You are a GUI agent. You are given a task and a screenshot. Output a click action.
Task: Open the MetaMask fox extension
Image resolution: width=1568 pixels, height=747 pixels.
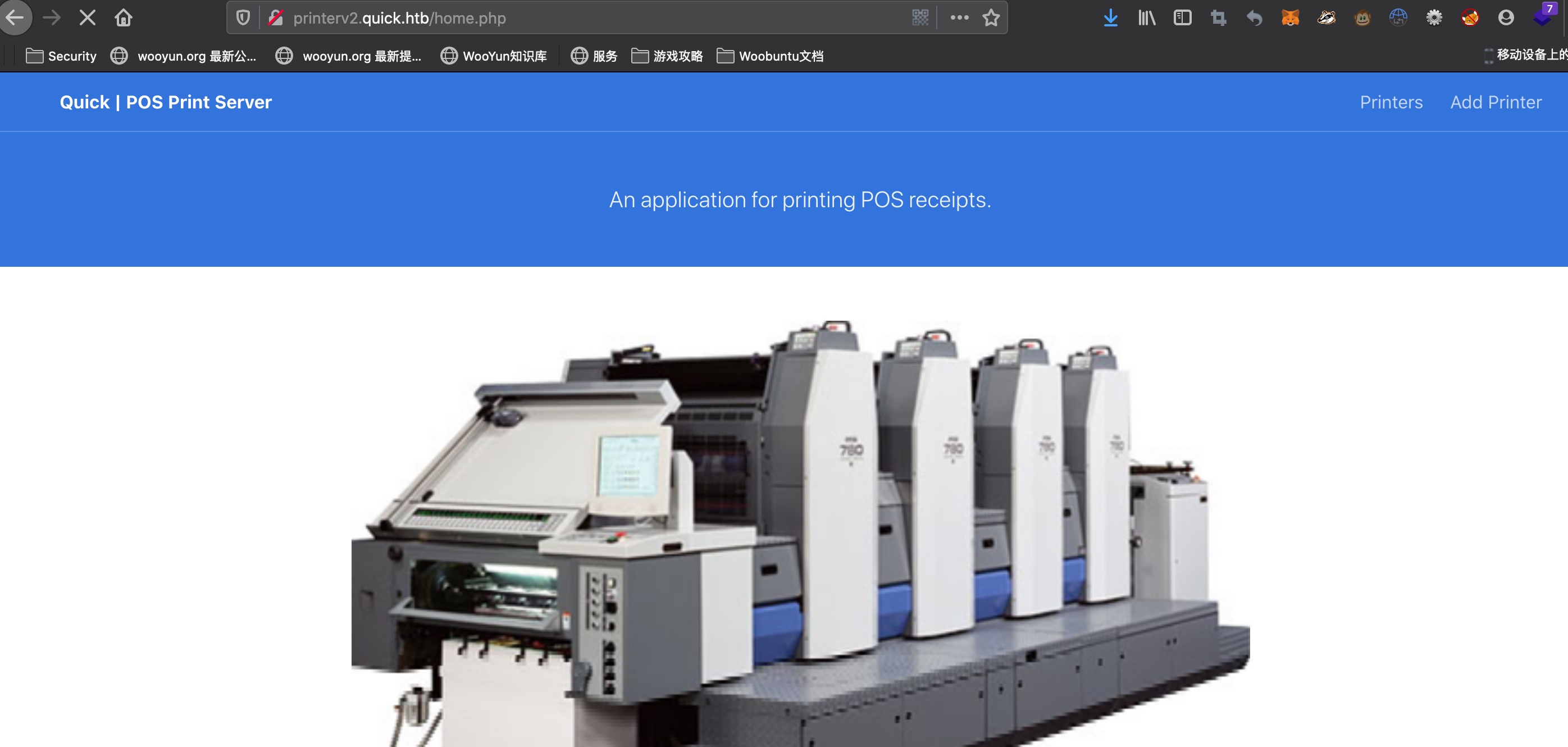click(x=1290, y=17)
